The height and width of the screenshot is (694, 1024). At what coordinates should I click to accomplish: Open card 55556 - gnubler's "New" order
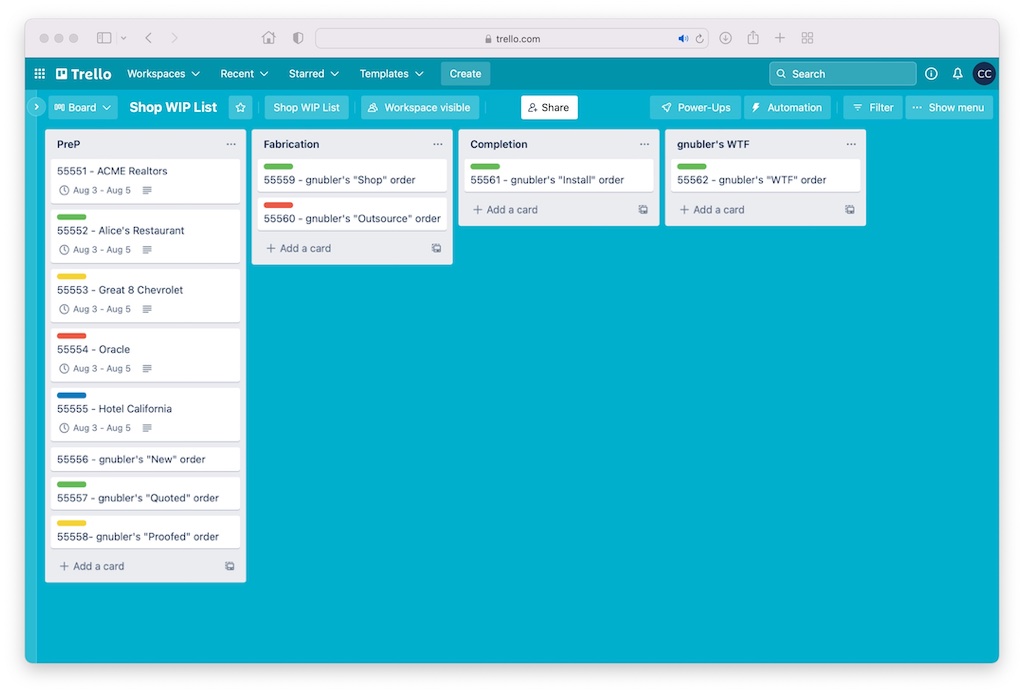click(146, 459)
